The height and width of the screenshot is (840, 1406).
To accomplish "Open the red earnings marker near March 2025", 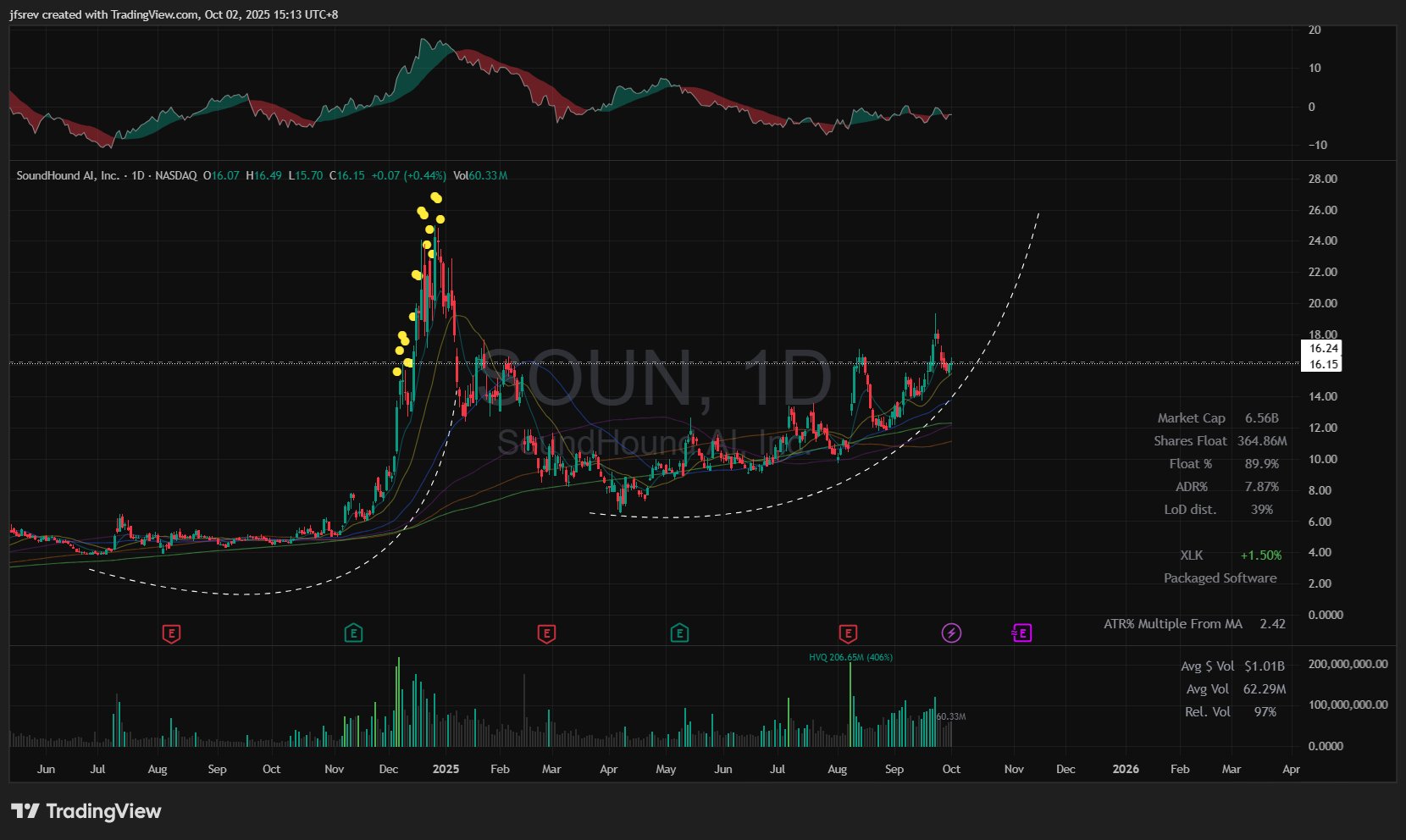I will click(546, 633).
